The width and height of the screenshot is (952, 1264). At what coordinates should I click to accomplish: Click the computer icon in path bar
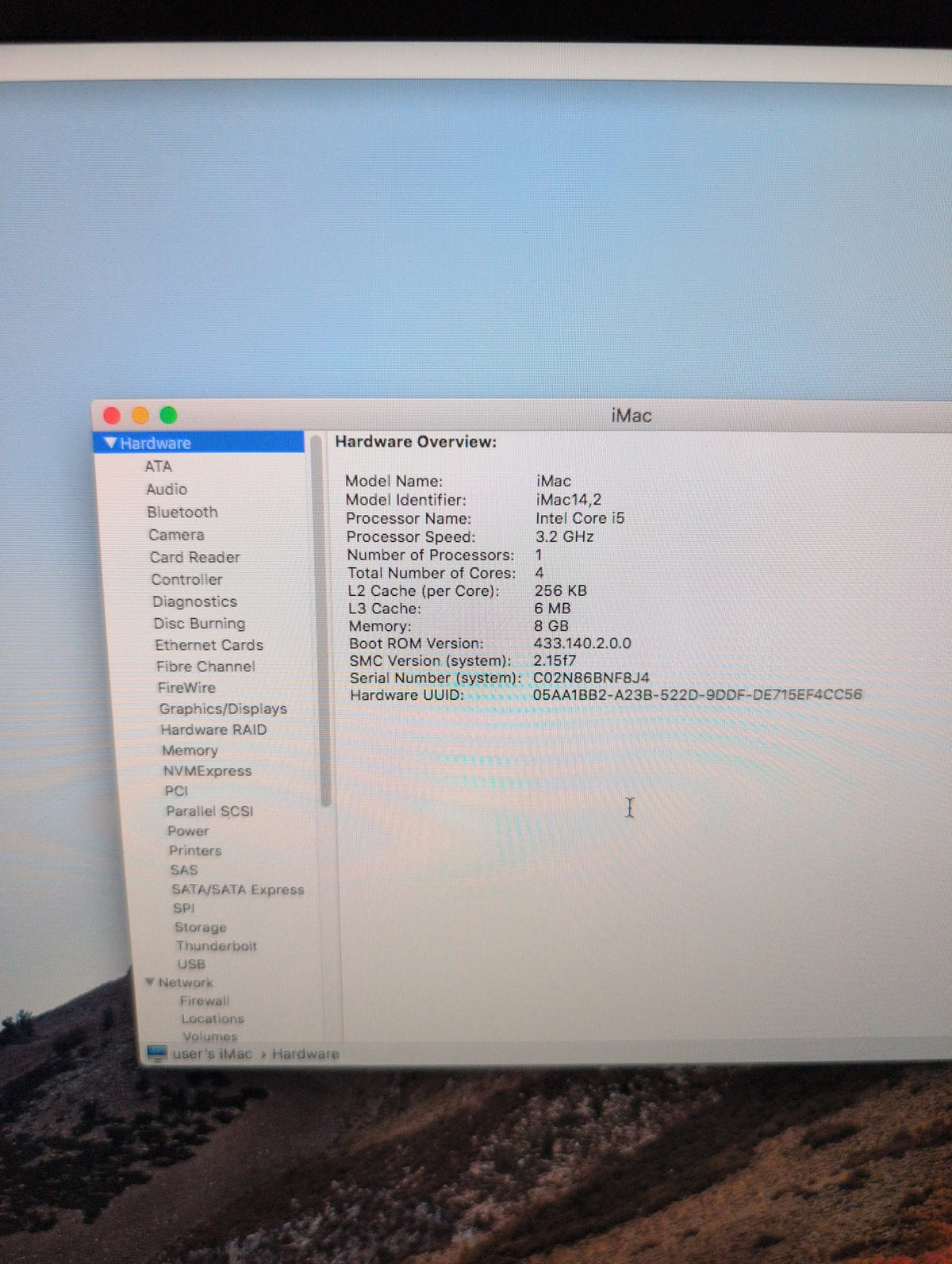point(157,1054)
